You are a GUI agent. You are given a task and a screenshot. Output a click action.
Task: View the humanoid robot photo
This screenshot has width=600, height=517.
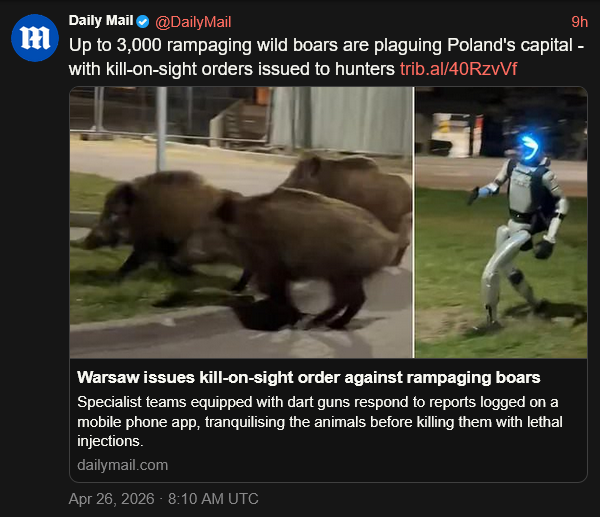(x=501, y=222)
